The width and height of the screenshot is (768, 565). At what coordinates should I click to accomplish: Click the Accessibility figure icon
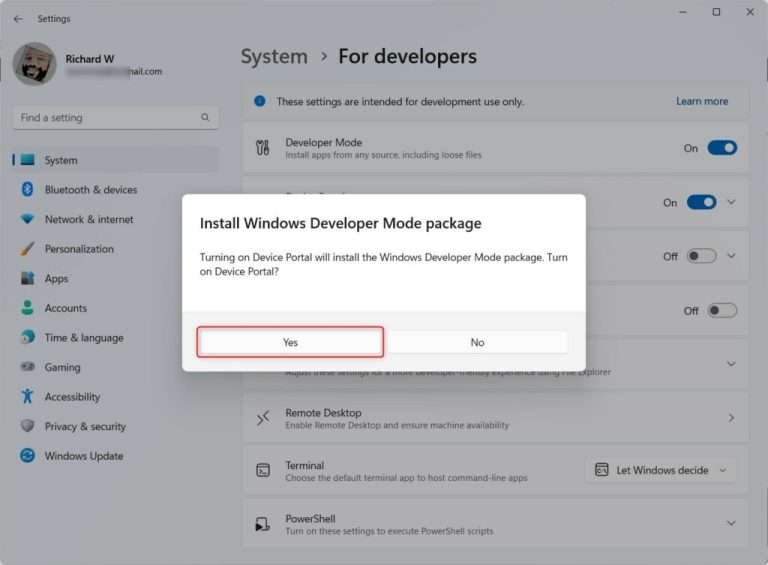tap(27, 396)
